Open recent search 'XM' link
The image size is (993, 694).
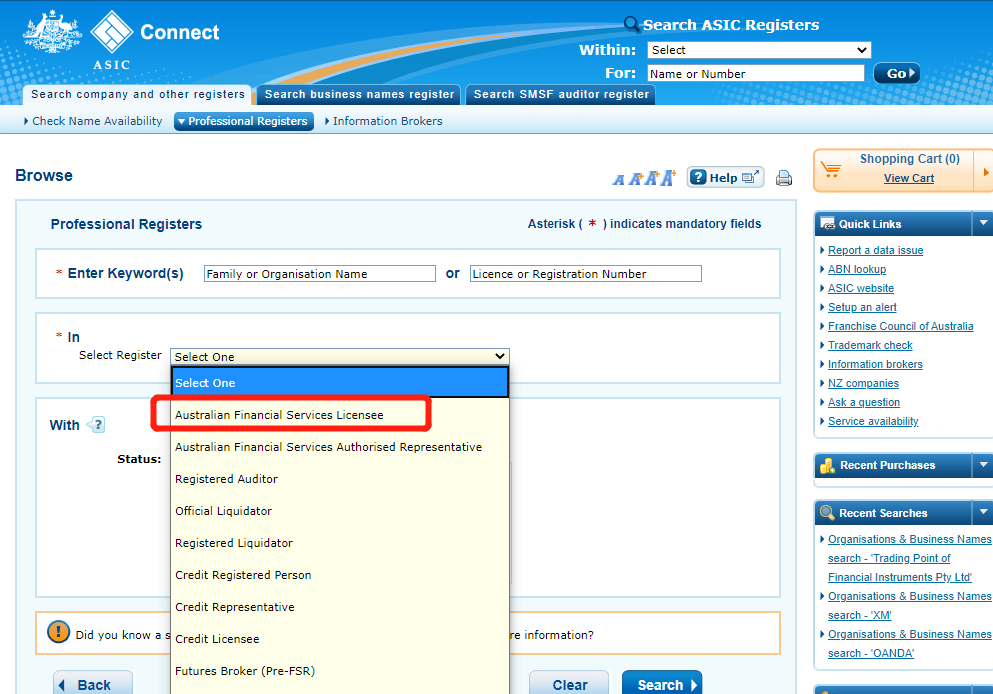tap(909, 605)
